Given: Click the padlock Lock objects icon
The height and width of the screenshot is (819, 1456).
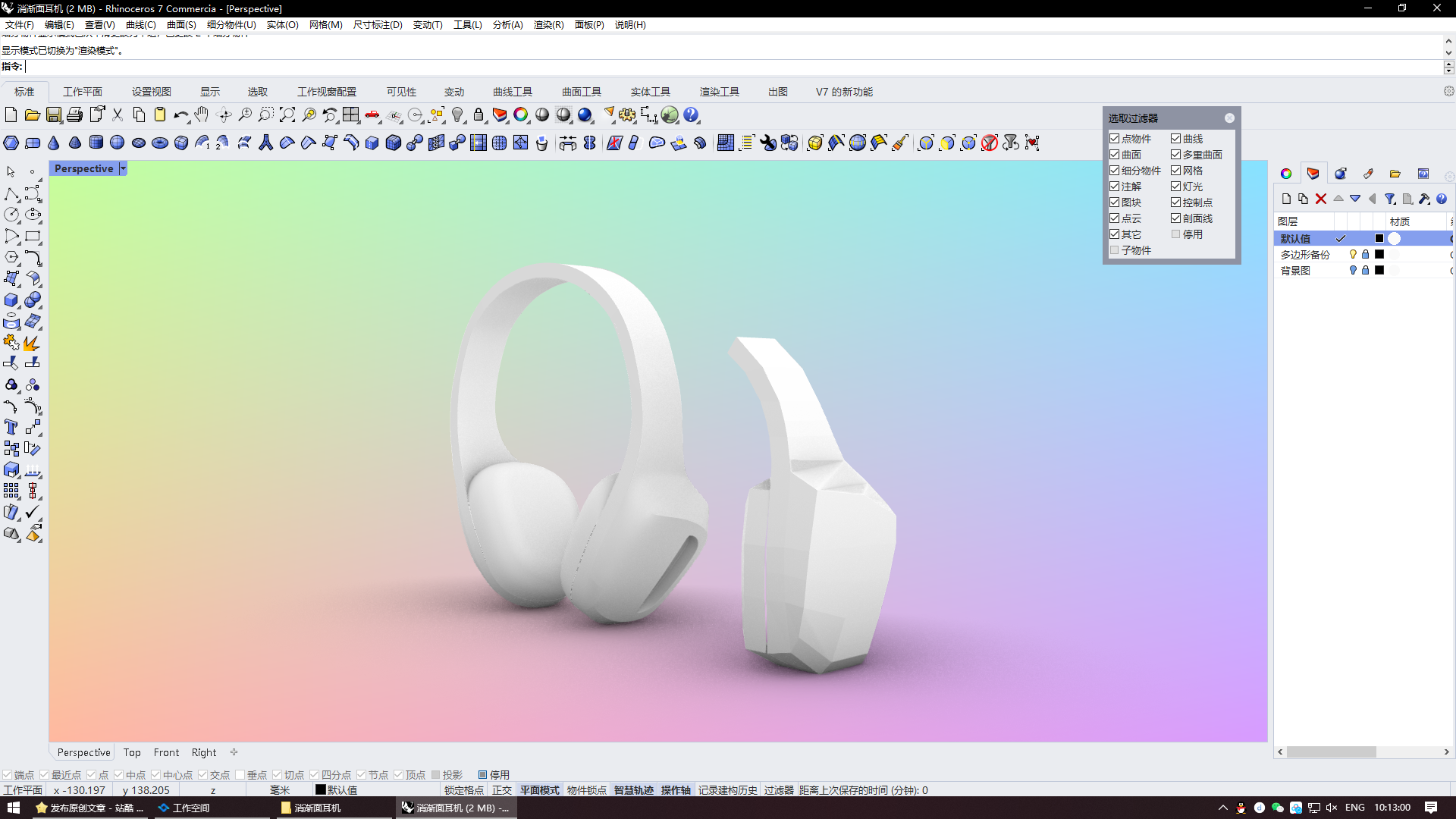Looking at the screenshot, I should (x=479, y=115).
